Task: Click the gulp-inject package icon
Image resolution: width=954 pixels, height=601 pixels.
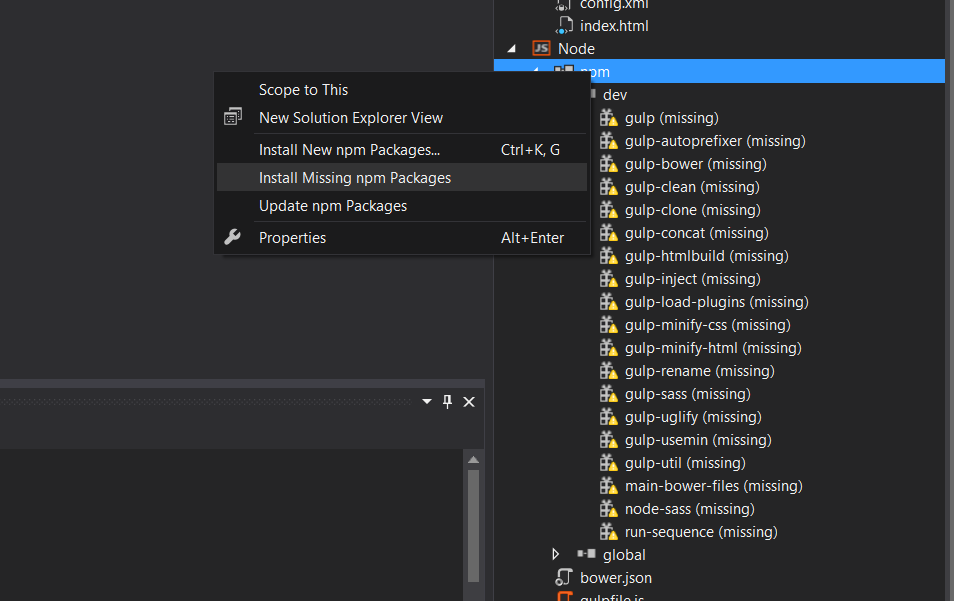Action: pyautogui.click(x=608, y=279)
